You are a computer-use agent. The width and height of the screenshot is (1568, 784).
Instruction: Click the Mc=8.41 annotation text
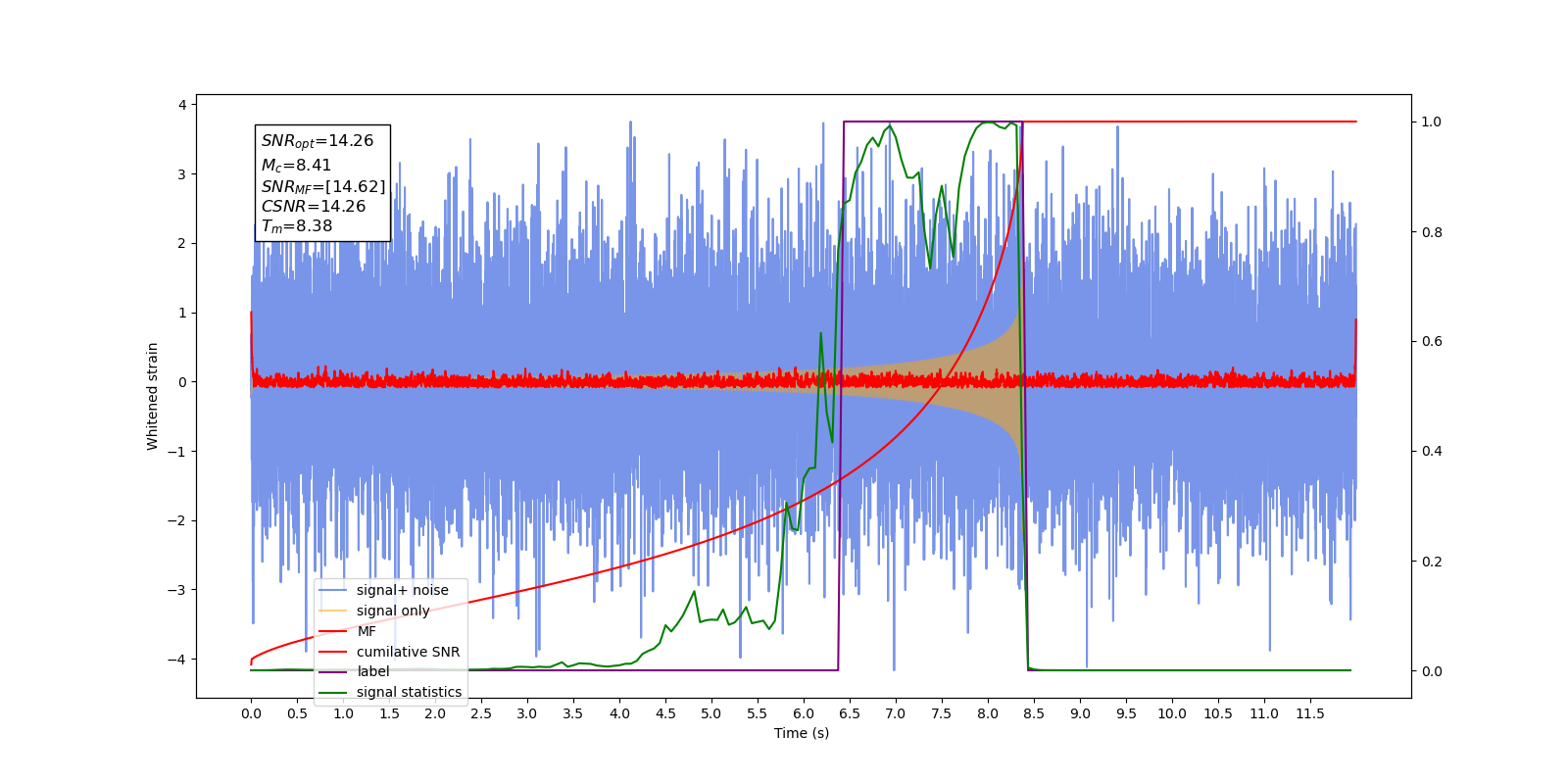click(x=296, y=166)
